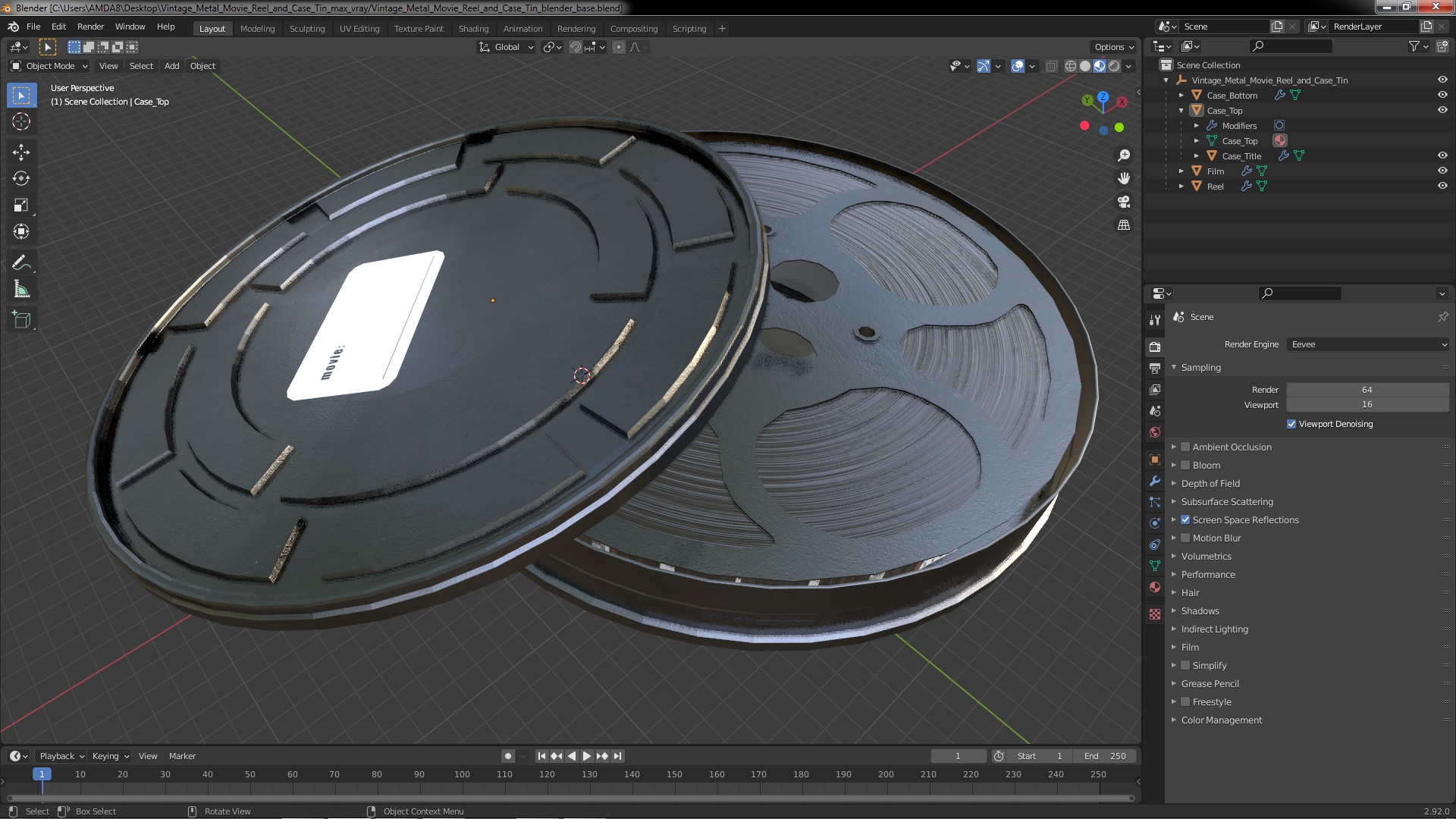Open the Render menu
1456x819 pixels.
[90, 27]
